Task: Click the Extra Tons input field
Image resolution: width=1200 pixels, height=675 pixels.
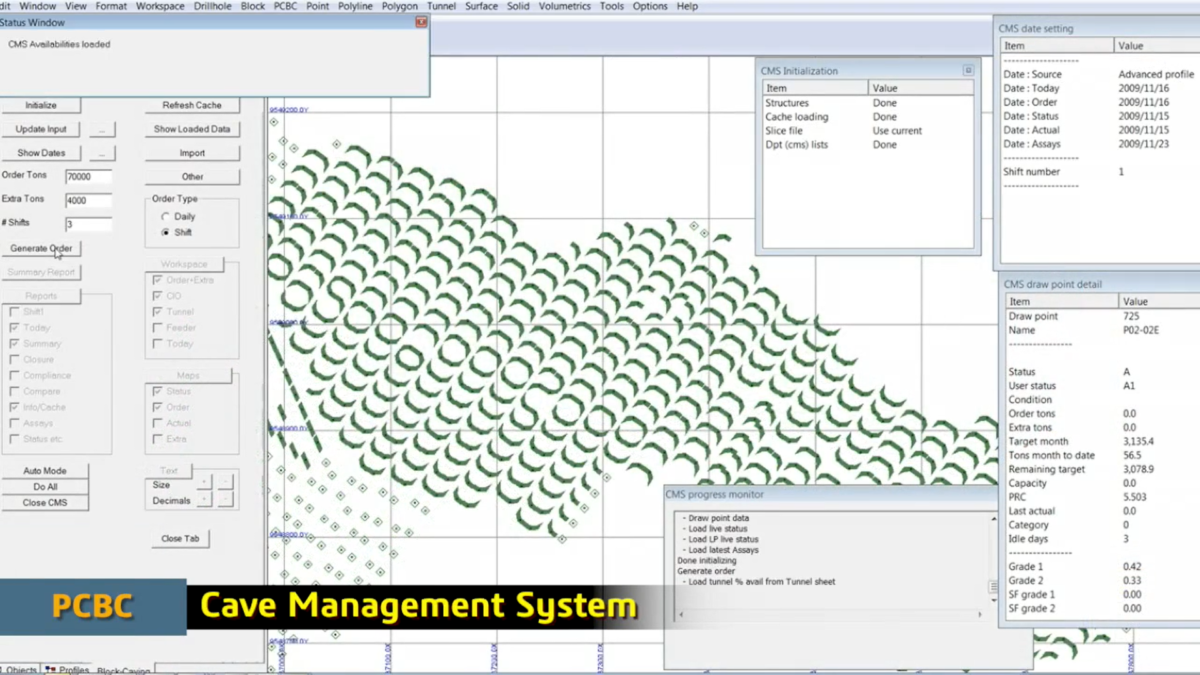Action: pyautogui.click(x=88, y=201)
